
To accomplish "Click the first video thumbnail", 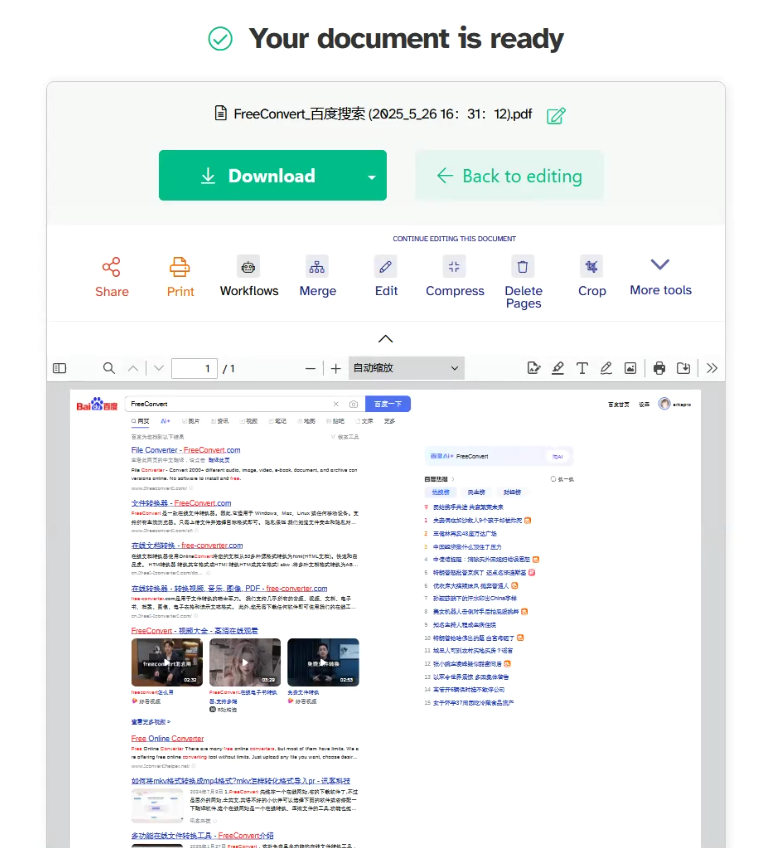I will (x=167, y=662).
